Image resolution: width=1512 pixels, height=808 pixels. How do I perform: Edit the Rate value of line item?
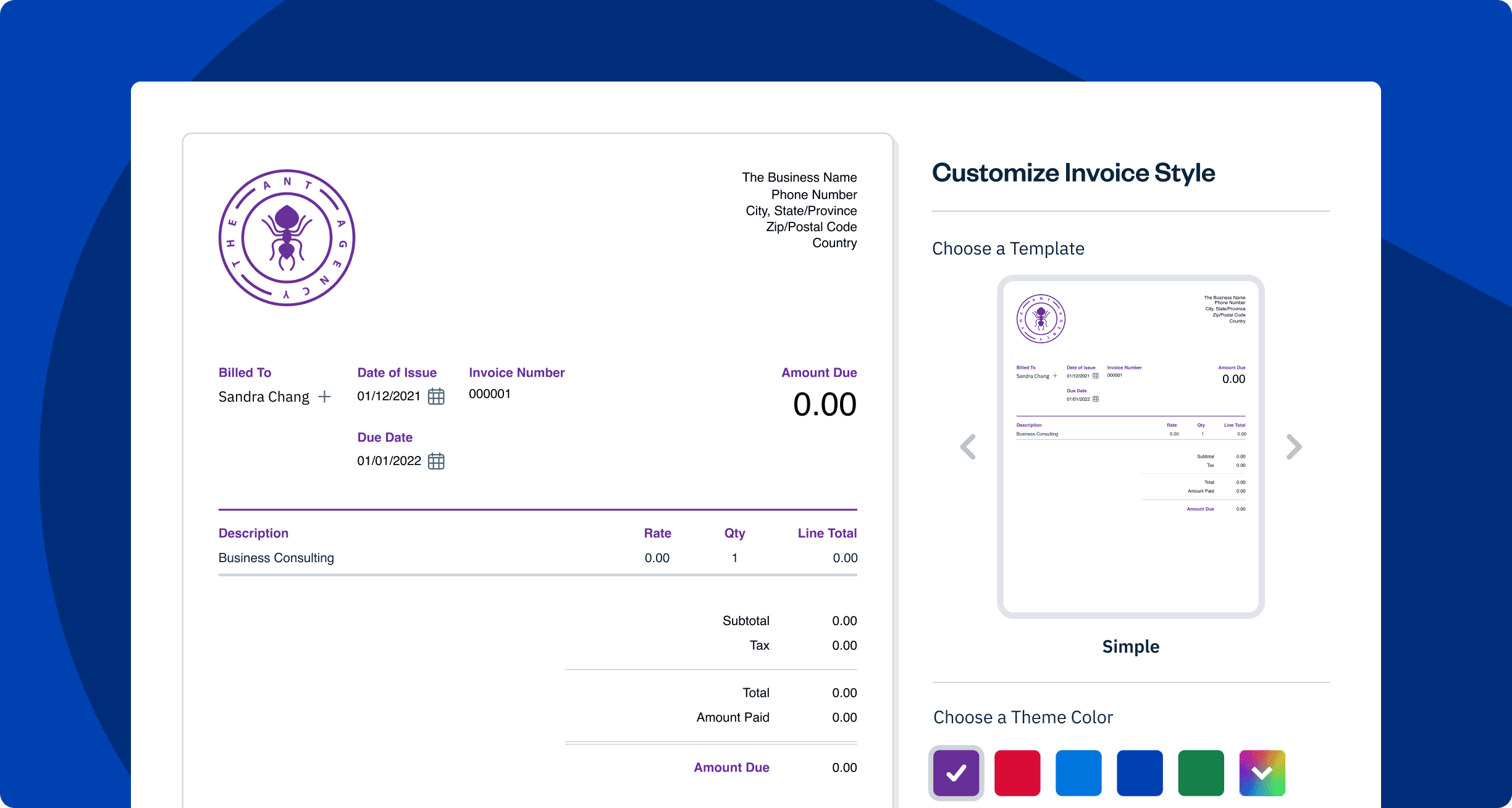point(657,558)
